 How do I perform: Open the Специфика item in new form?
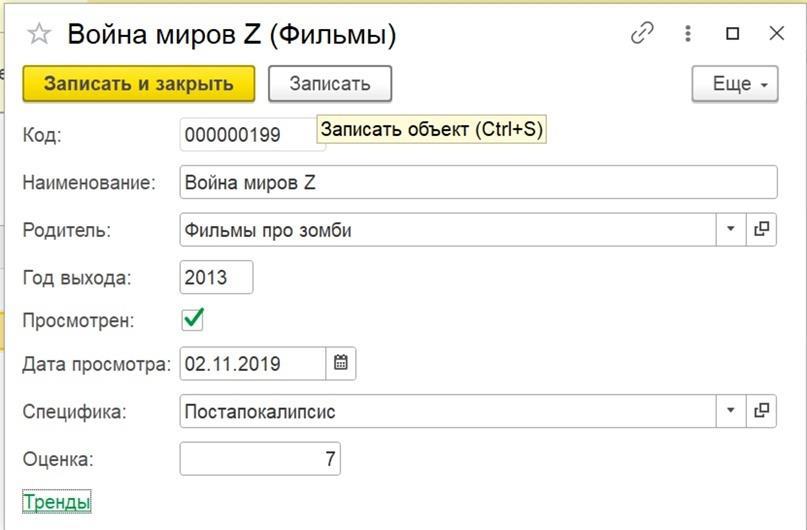pos(761,411)
